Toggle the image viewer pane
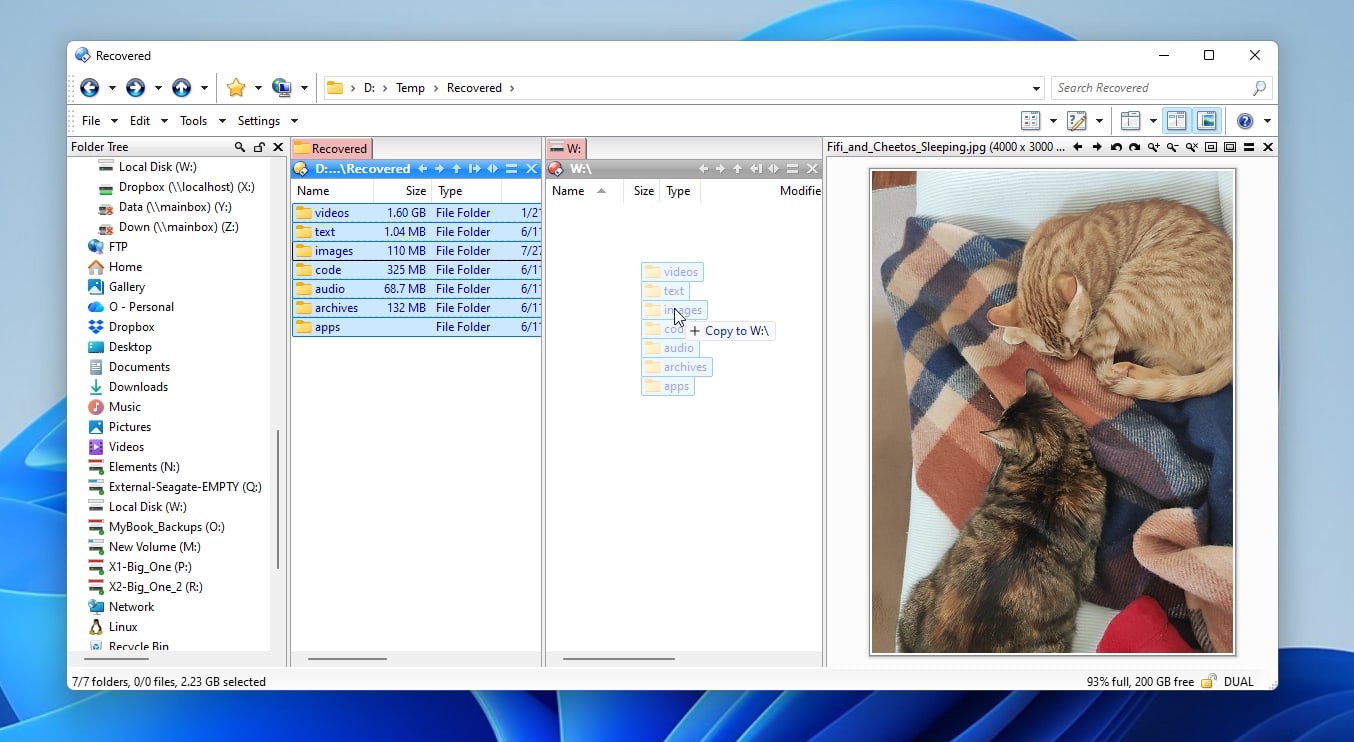The width and height of the screenshot is (1354, 742). point(1207,121)
